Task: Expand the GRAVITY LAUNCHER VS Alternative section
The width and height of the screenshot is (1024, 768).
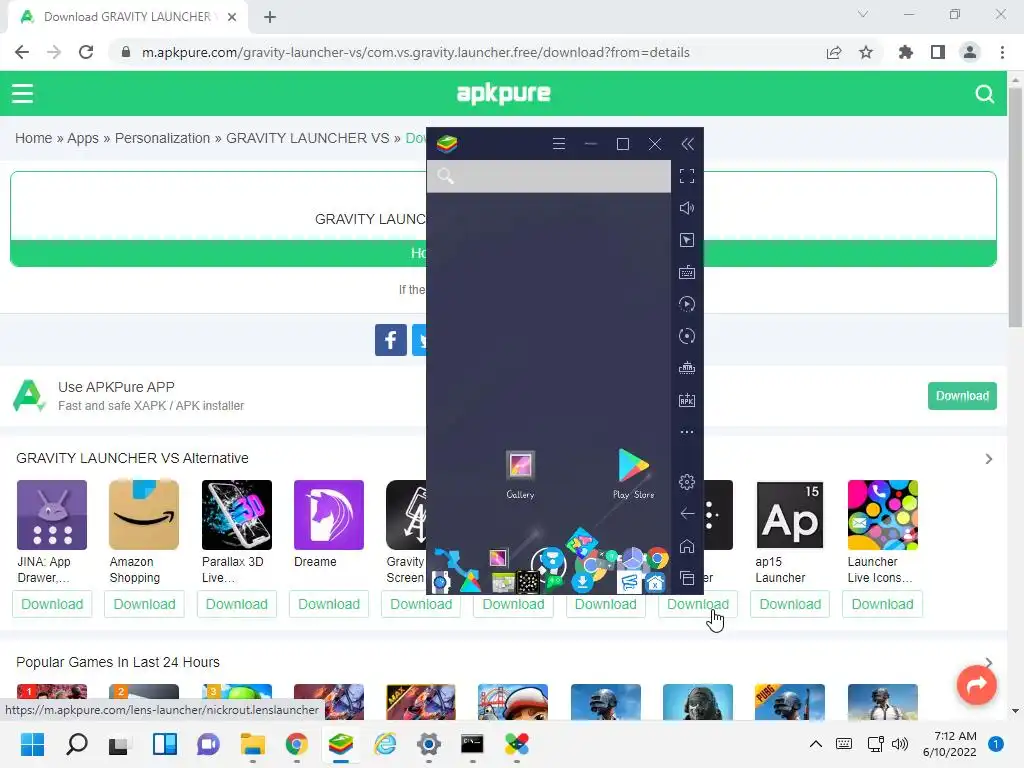Action: coord(989,459)
